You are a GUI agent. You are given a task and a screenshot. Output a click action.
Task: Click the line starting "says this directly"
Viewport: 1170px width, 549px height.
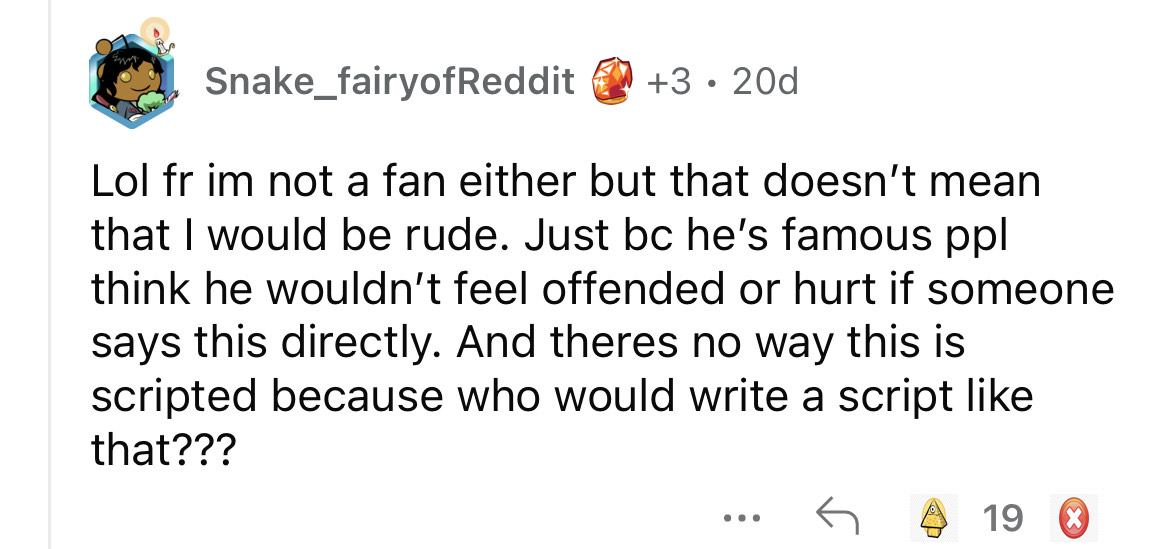[528, 343]
